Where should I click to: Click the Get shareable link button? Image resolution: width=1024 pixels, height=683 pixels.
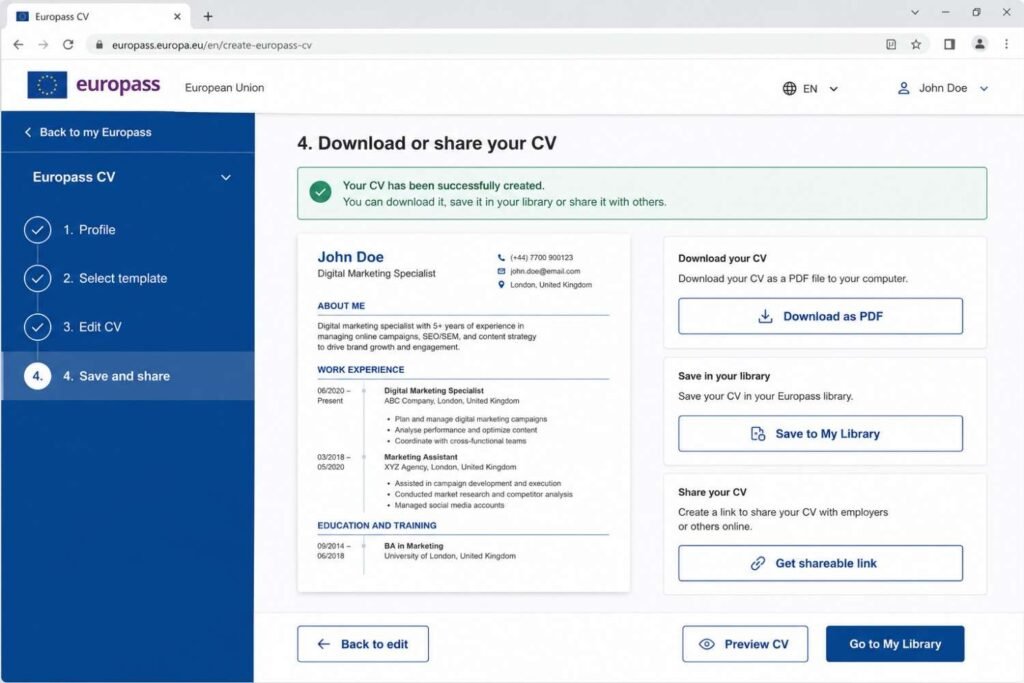point(820,563)
